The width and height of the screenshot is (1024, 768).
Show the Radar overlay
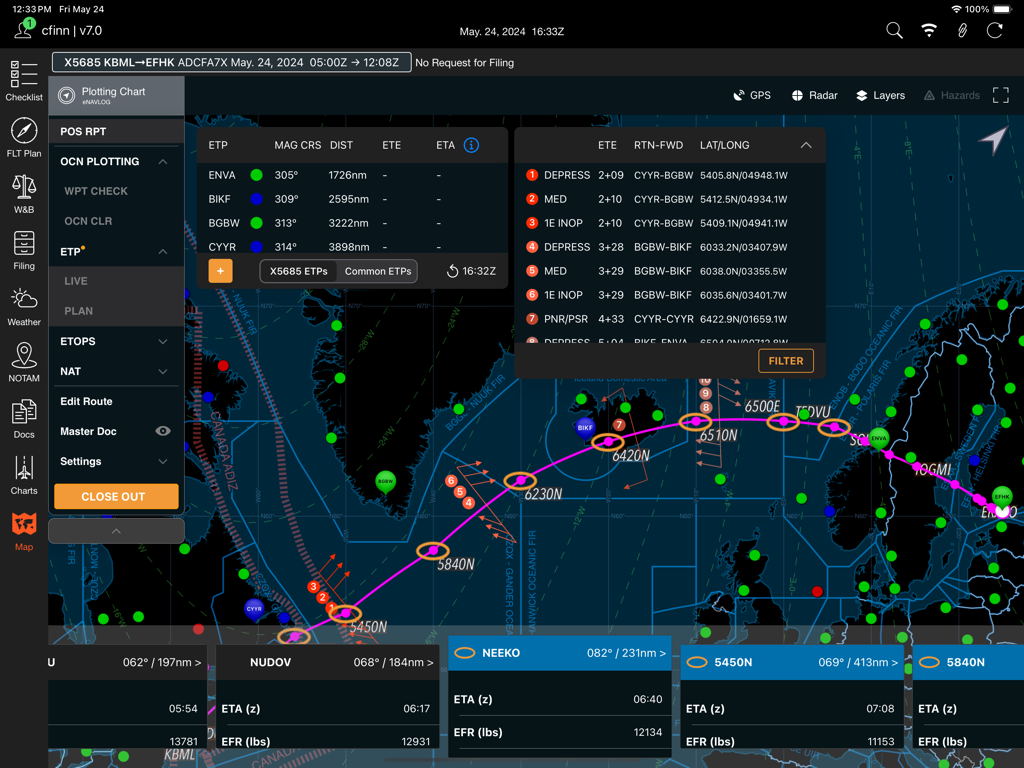814,95
